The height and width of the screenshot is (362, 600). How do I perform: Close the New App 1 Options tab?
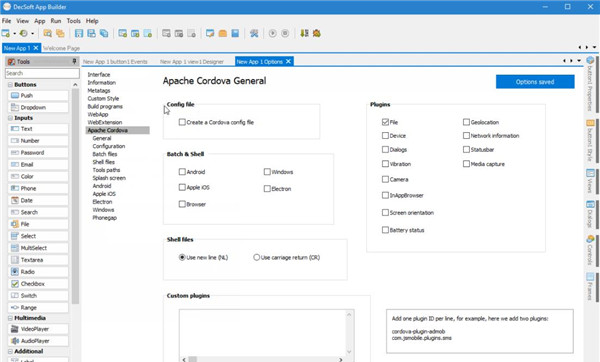[x=289, y=61]
